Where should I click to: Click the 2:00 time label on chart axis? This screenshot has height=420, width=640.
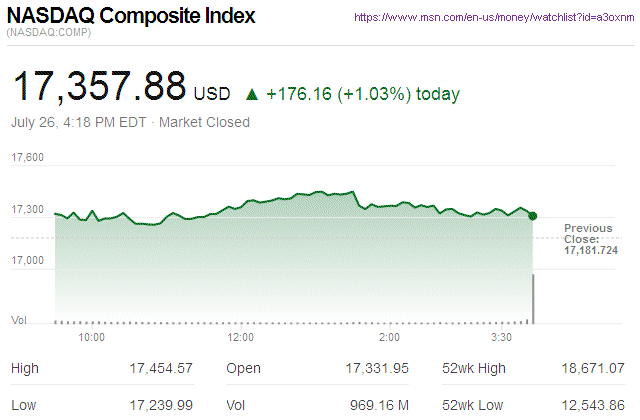click(x=390, y=337)
